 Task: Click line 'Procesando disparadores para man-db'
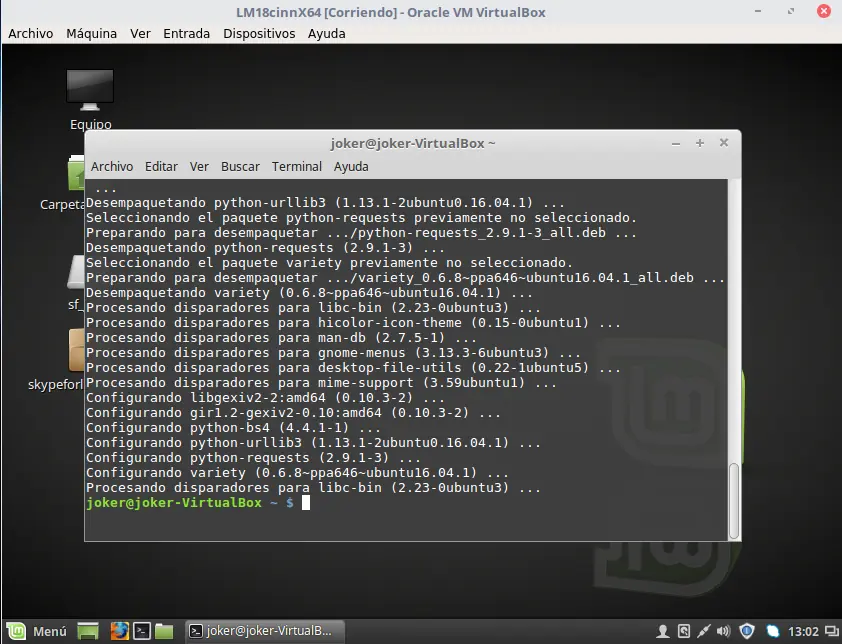(281, 338)
